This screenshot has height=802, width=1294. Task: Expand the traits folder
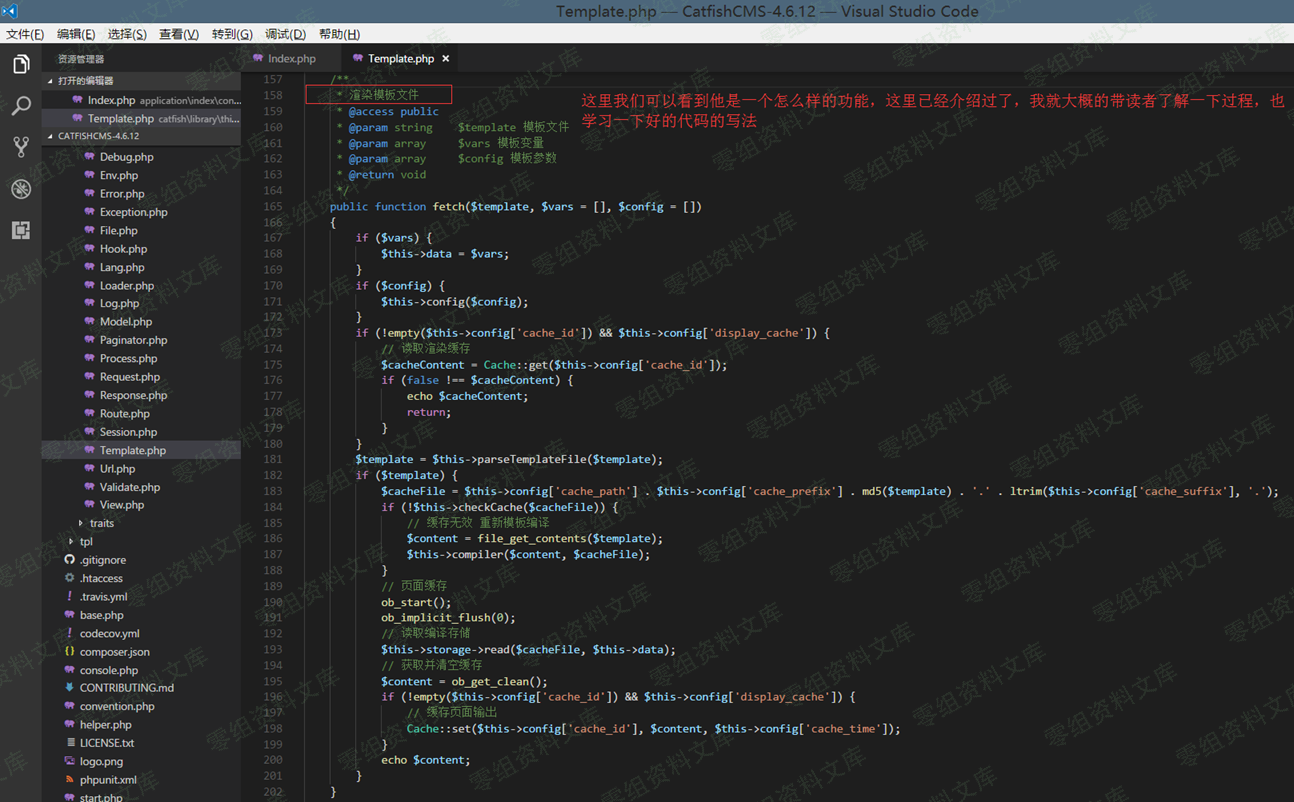(101, 523)
